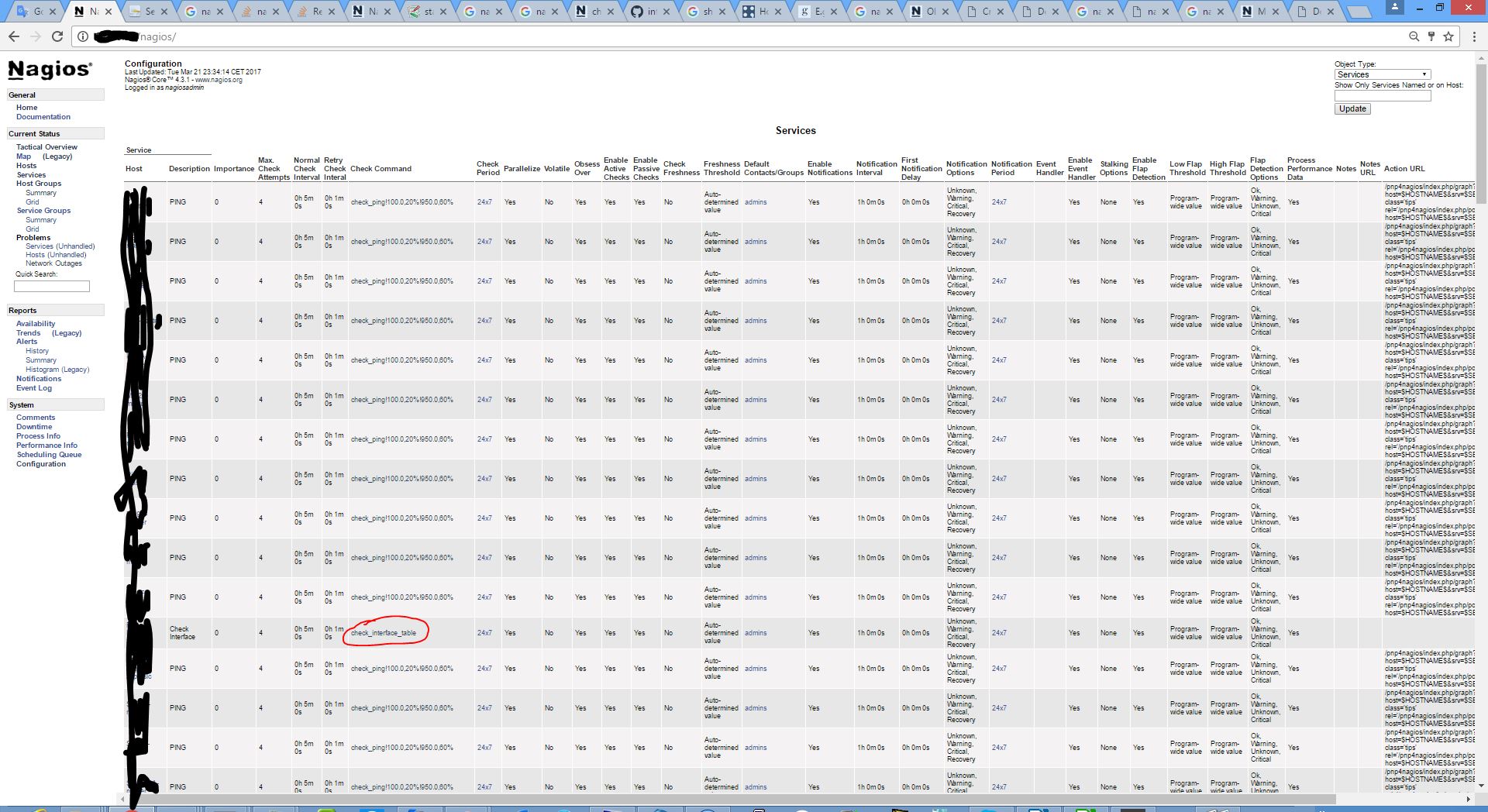The height and width of the screenshot is (812, 1488).
Task: Close the active Nagios tab
Action: [108, 12]
